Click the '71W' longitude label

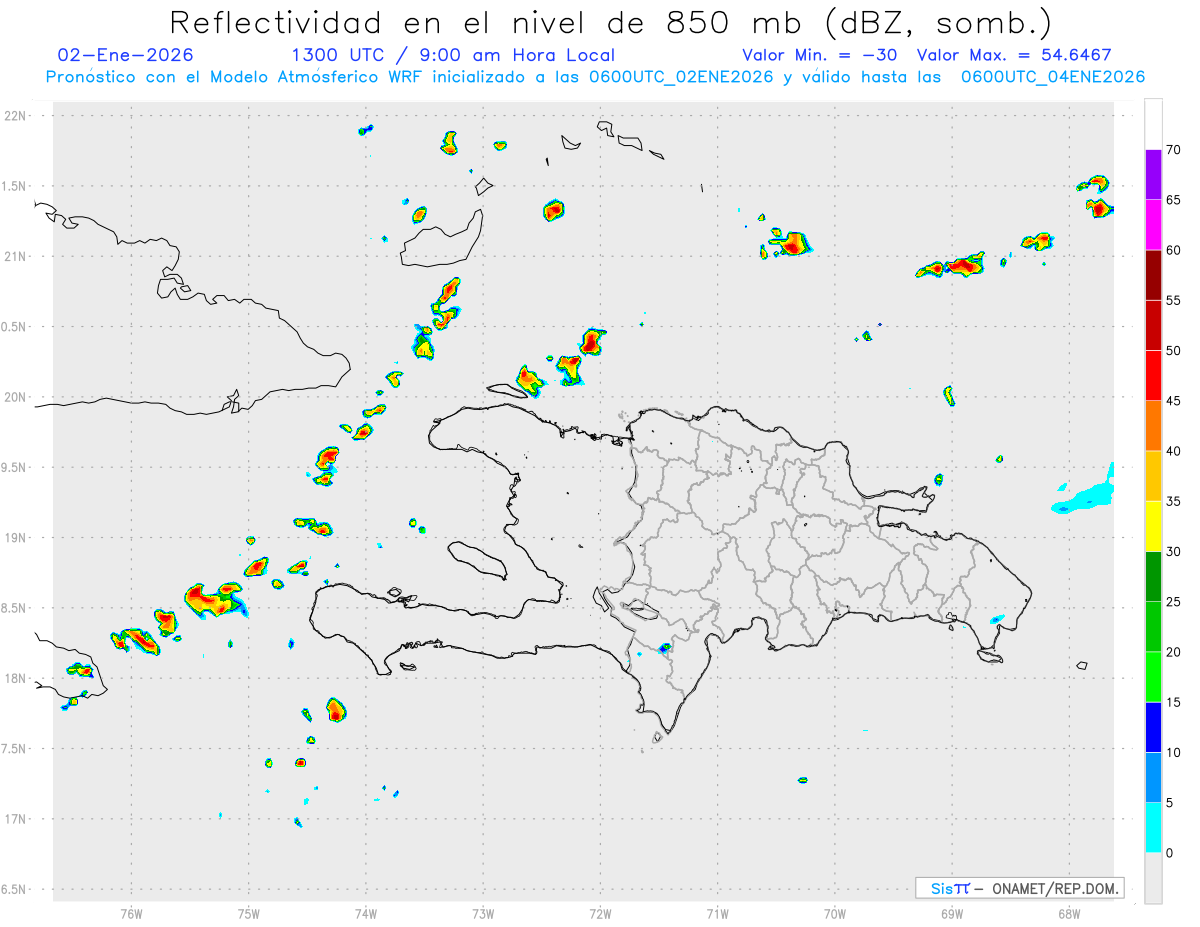pyautogui.click(x=717, y=914)
